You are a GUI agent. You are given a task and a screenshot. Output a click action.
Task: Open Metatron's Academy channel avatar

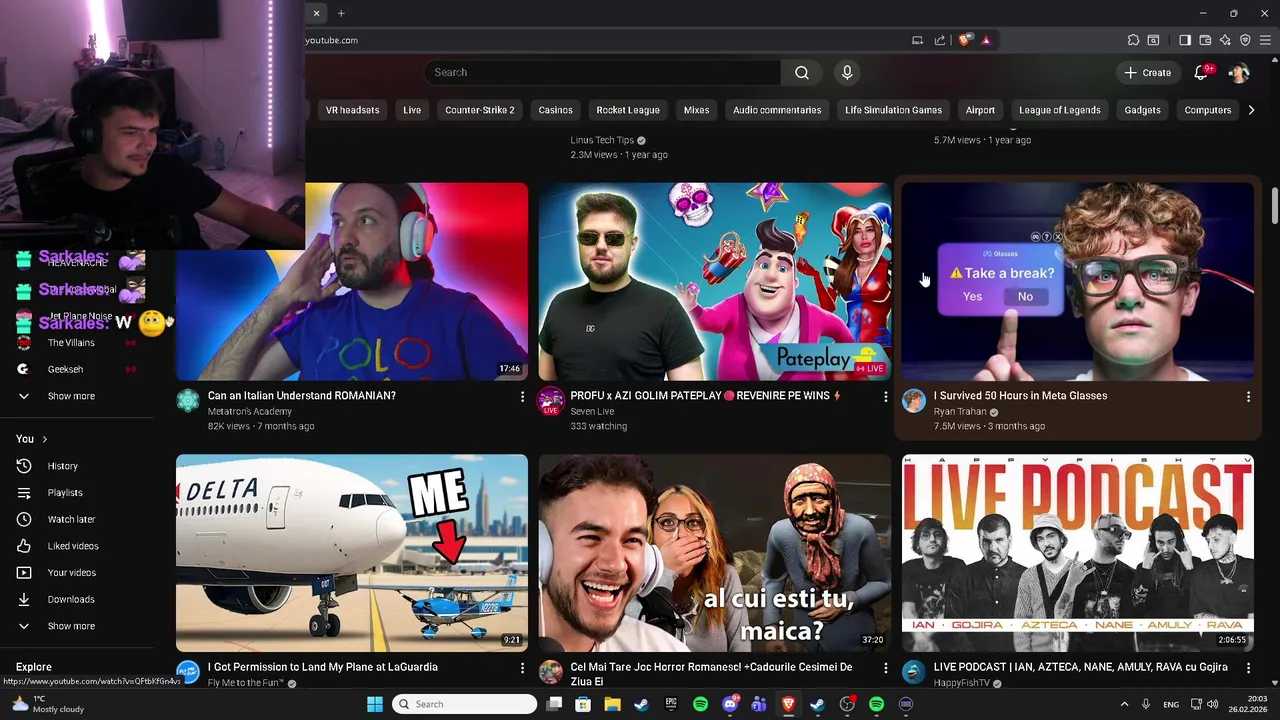click(x=188, y=401)
